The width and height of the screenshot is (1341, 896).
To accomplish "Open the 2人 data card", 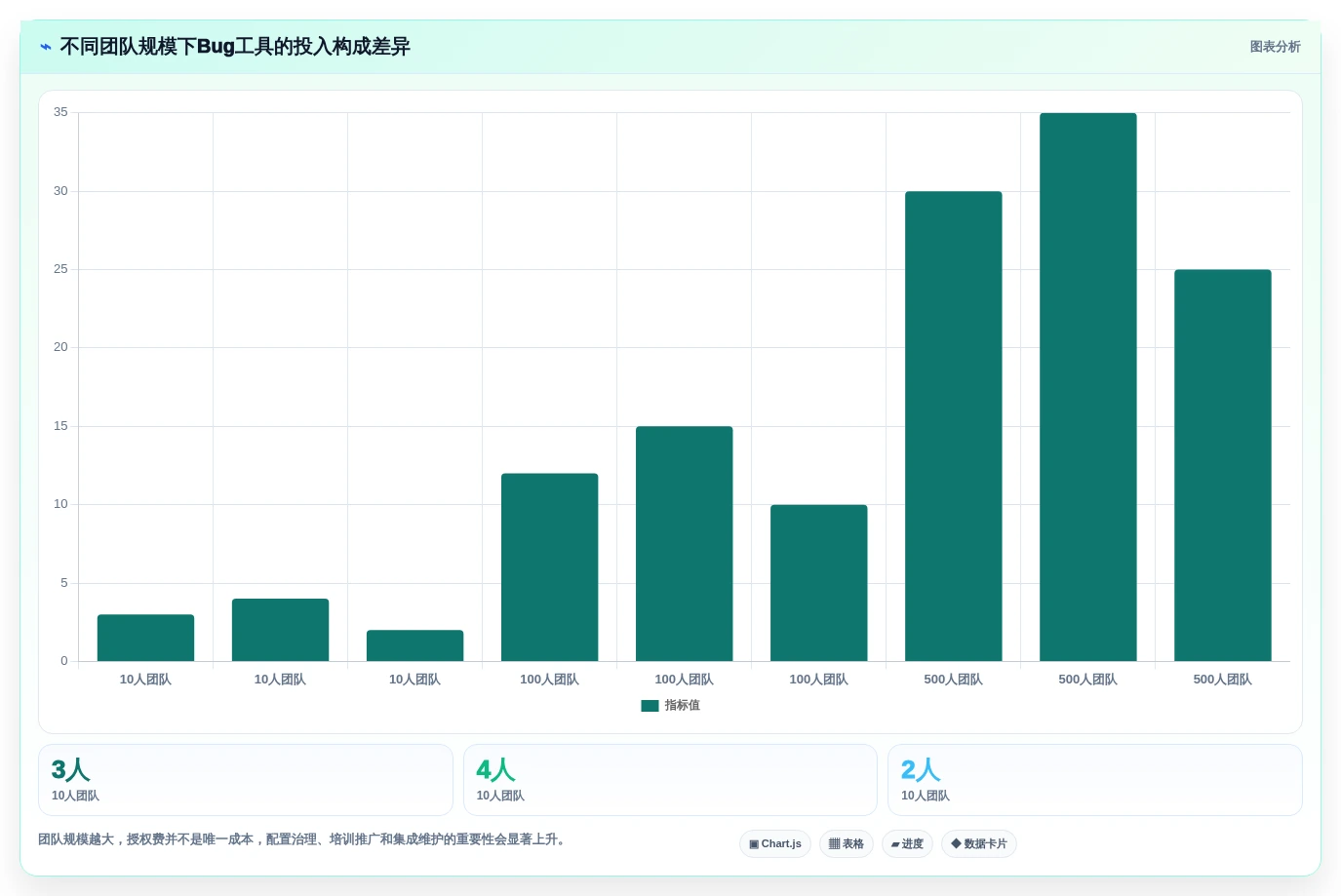I will click(1095, 780).
